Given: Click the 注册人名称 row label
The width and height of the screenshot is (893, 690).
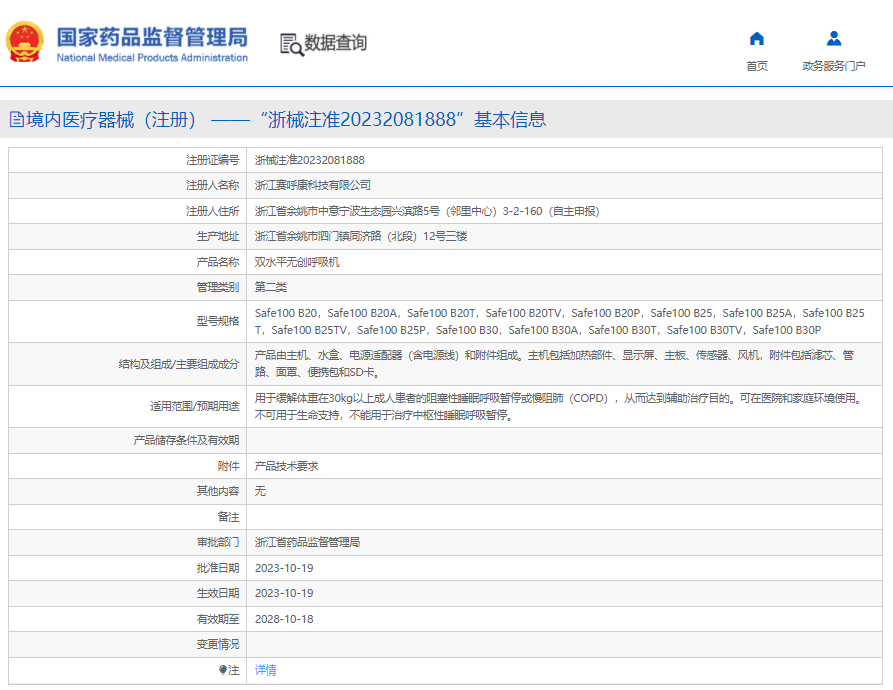Looking at the screenshot, I should (212, 186).
